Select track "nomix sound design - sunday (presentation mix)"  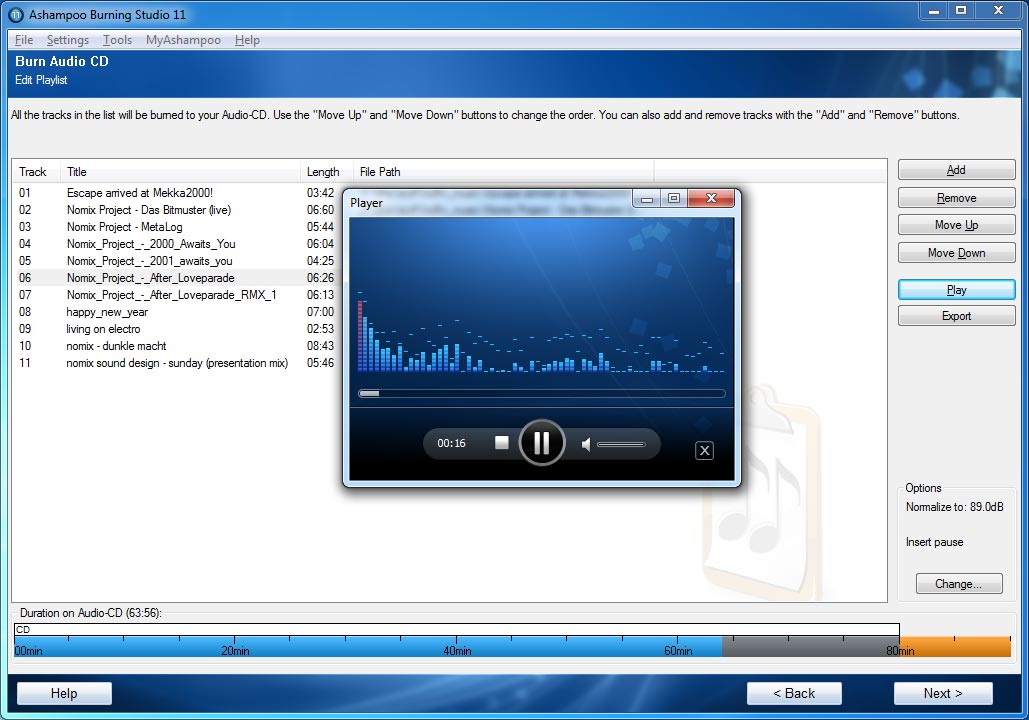coord(177,364)
